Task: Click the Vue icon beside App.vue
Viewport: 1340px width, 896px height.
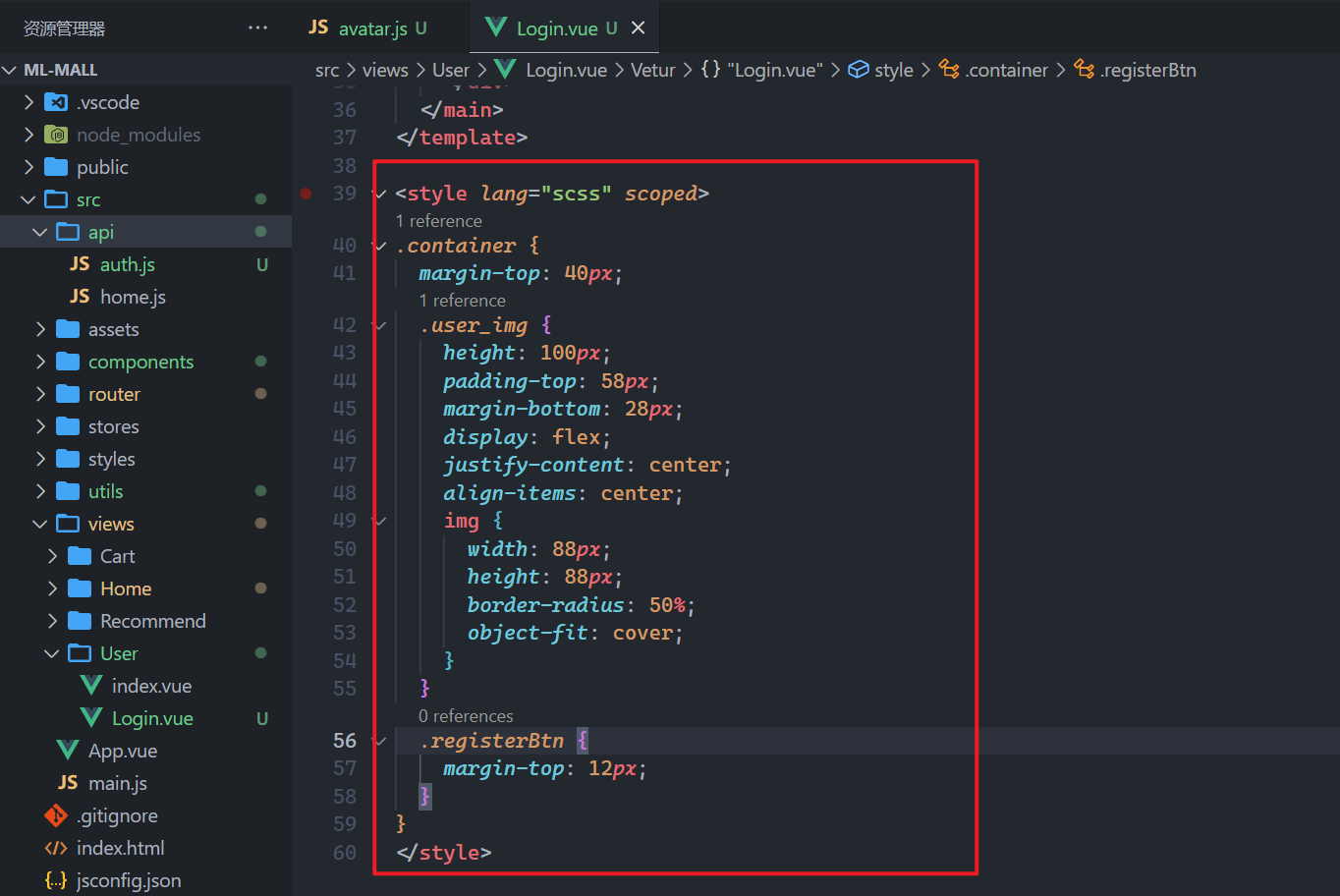Action: pyautogui.click(x=68, y=751)
